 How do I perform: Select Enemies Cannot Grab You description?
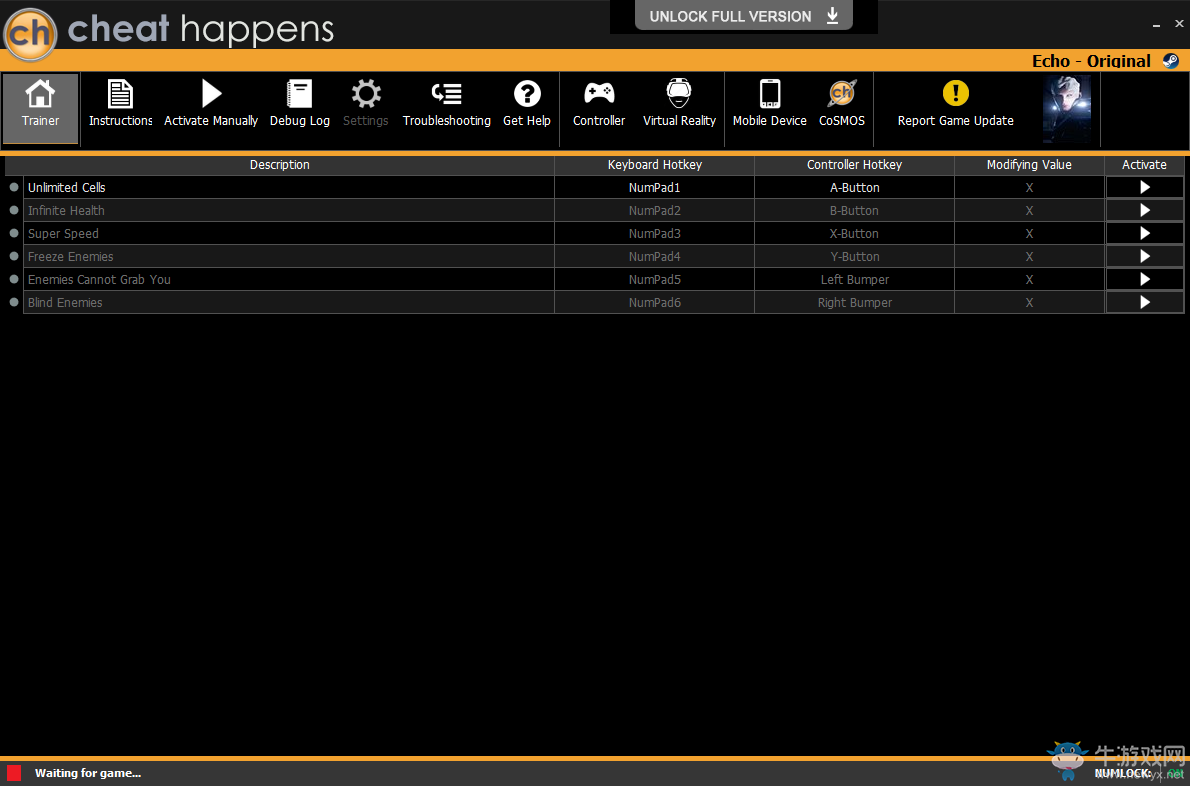click(x=99, y=279)
